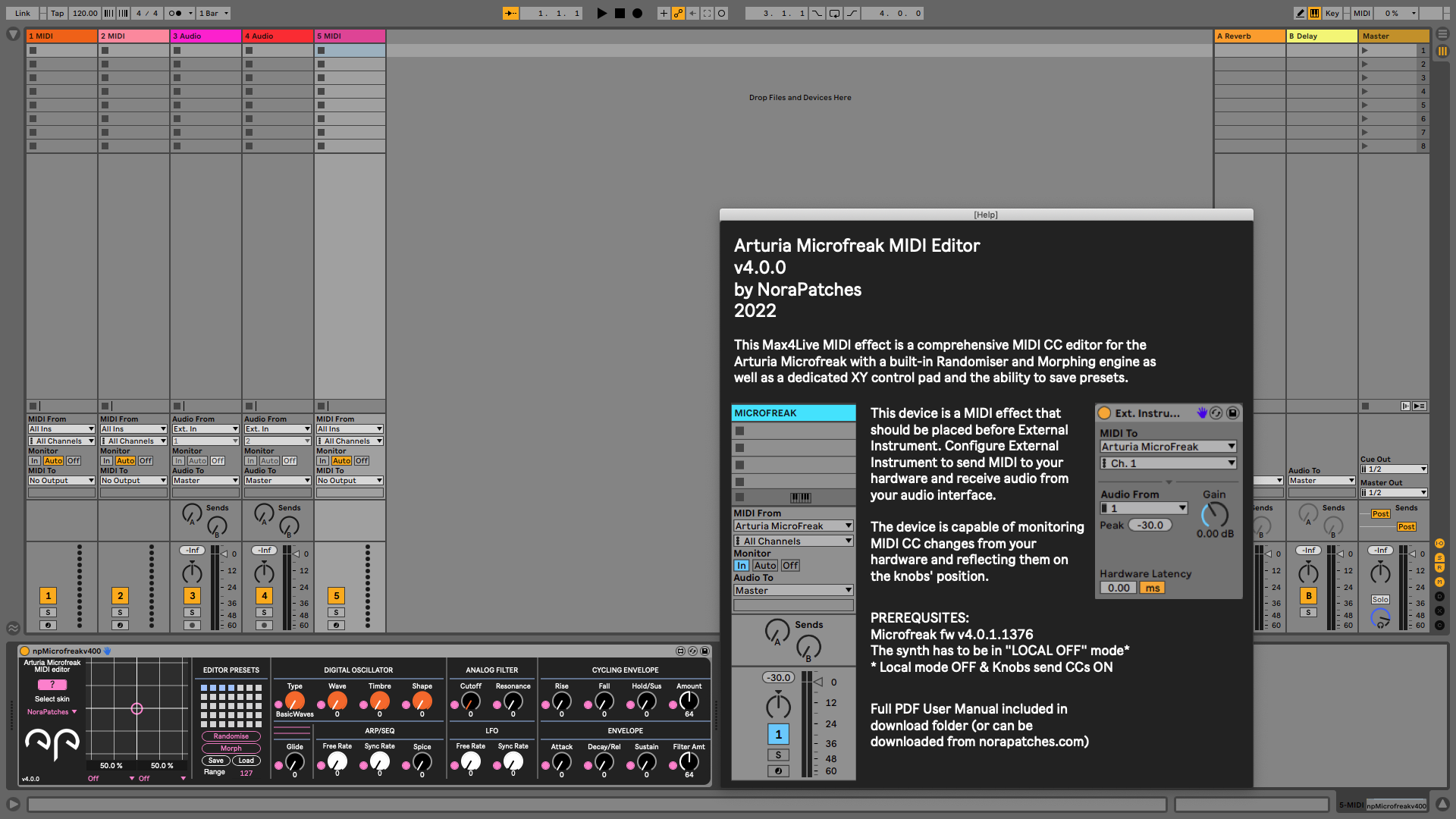The height and width of the screenshot is (819, 1456).
Task: Toggle the metronome icon
Action: 176,13
